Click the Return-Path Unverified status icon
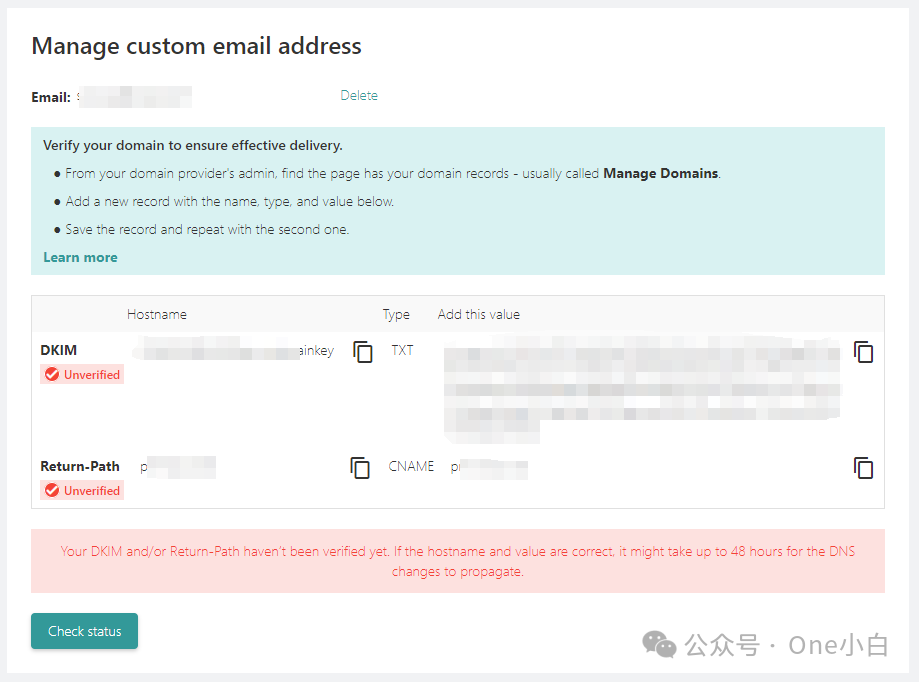This screenshot has width=919, height=682. tap(52, 490)
